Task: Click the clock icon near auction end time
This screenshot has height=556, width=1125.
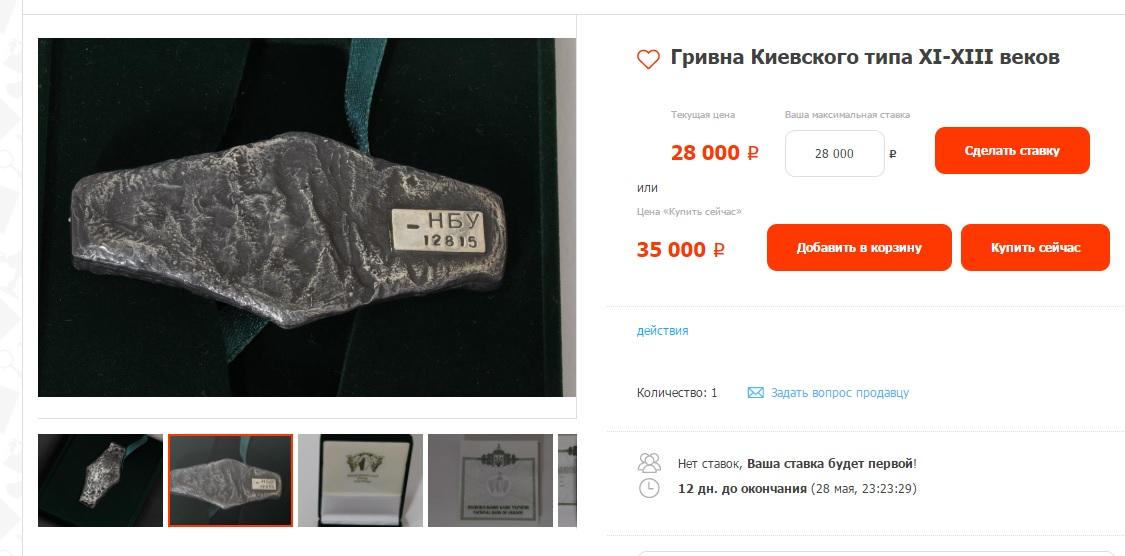Action: [649, 489]
